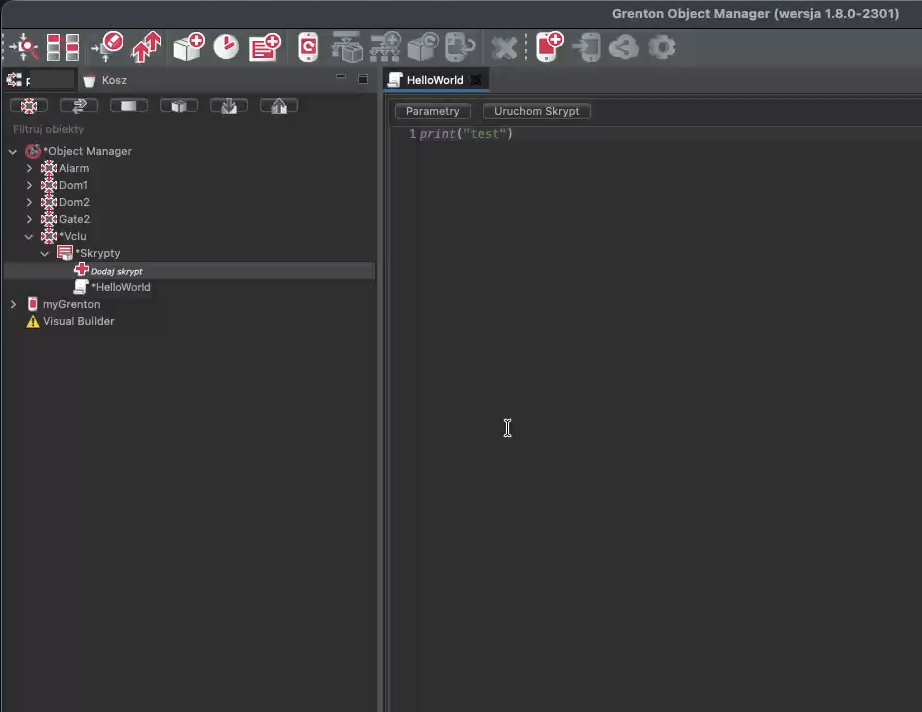The image size is (922, 712).
Task: Click the grayed box refresh toolbar icon
Action: pyautogui.click(x=423, y=47)
